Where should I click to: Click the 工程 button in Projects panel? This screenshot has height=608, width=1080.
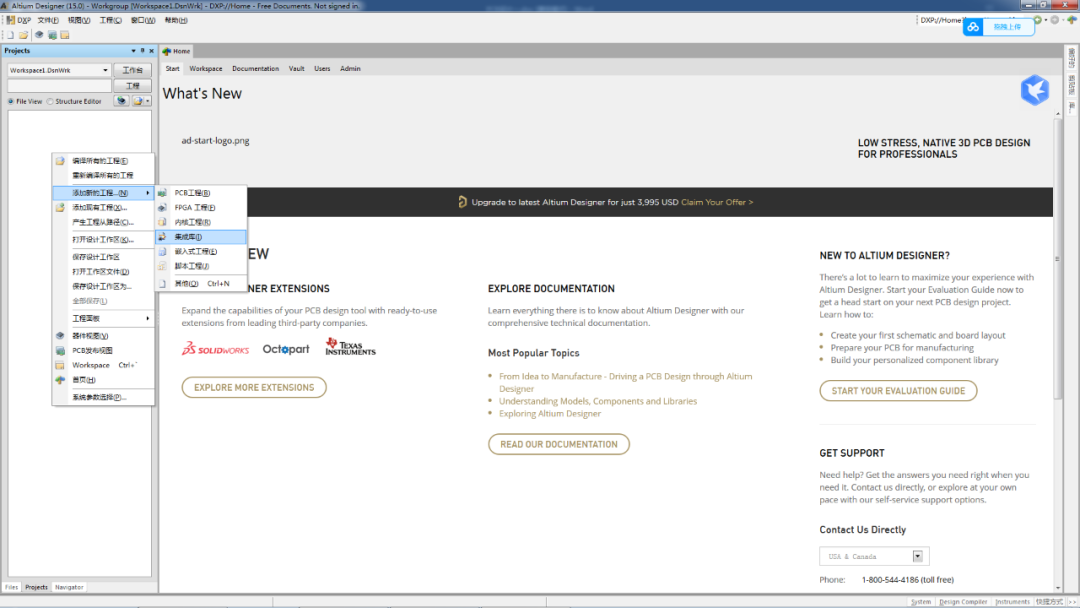pyautogui.click(x=132, y=85)
